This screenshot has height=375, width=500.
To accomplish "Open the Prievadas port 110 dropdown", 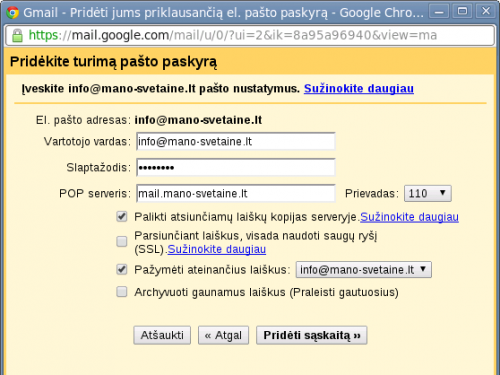I will (x=428, y=193).
